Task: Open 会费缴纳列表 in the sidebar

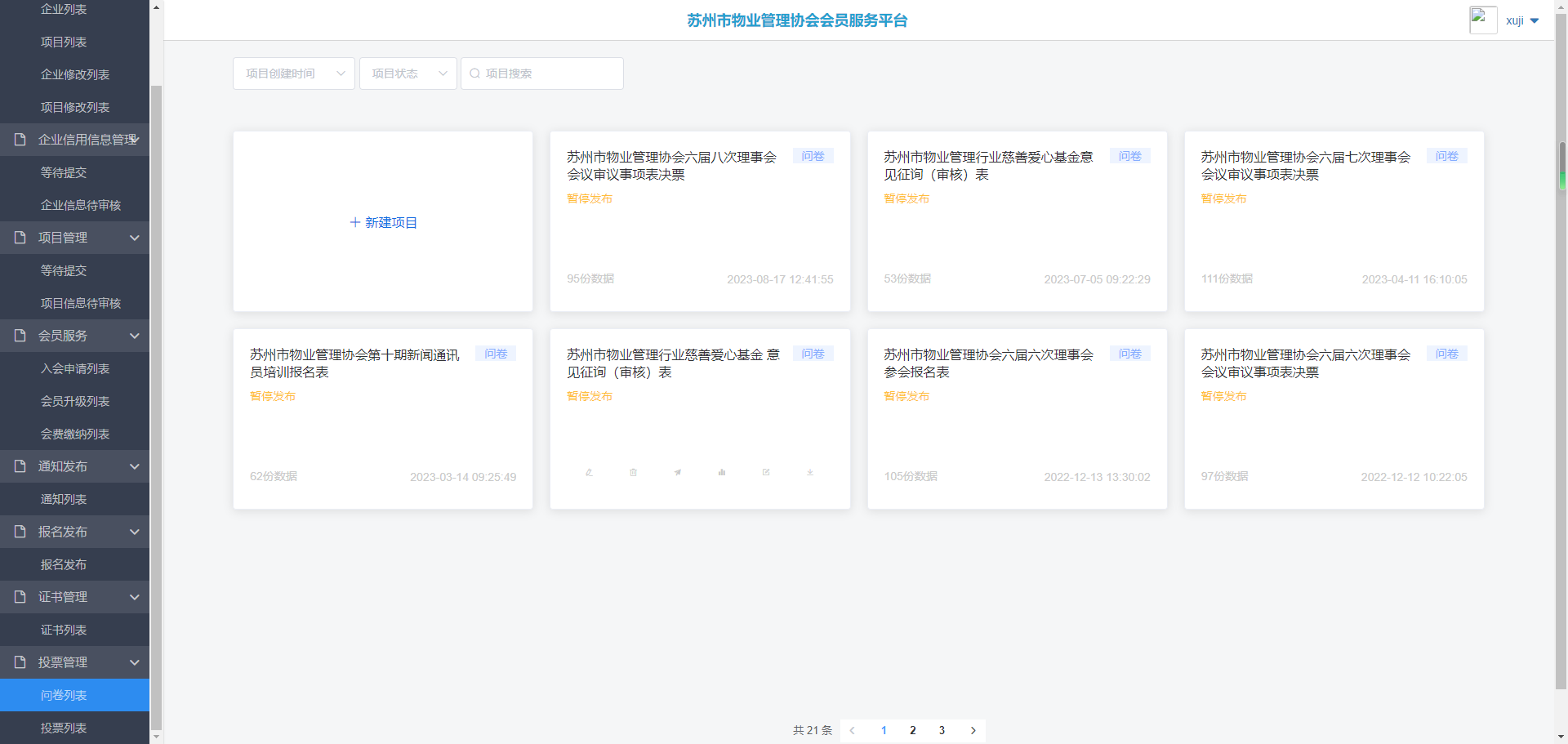Action: (x=74, y=434)
